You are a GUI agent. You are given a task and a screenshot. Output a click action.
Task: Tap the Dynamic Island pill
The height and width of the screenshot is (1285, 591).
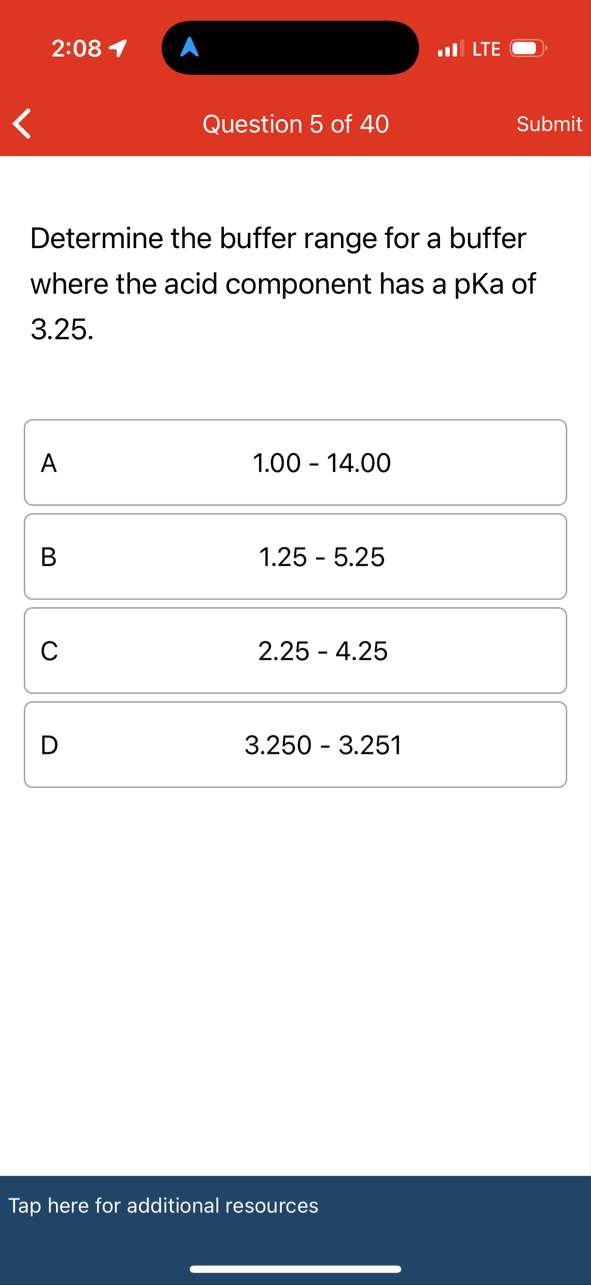click(x=290, y=47)
